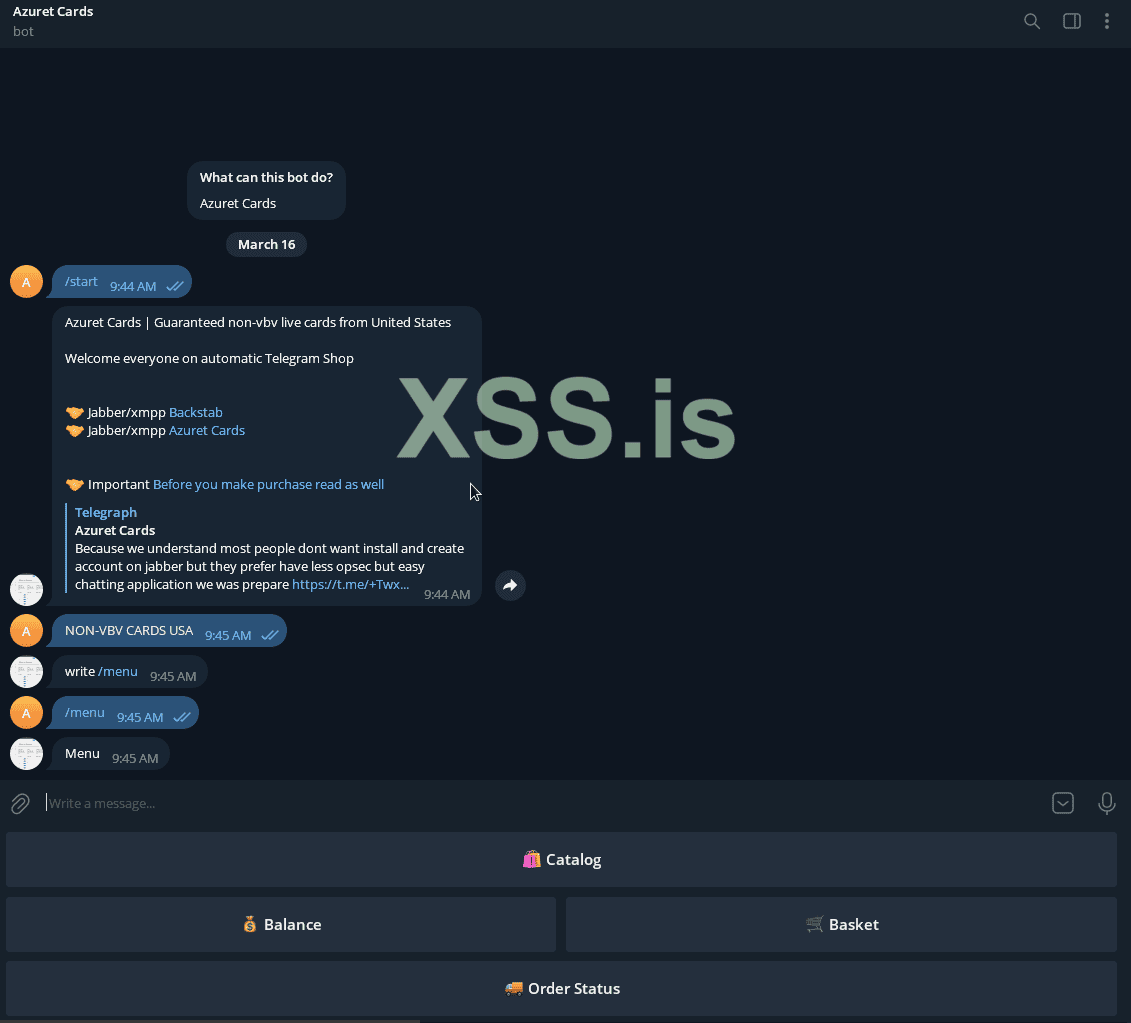This screenshot has height=1023, width=1131.
Task: Open the chat search
Action: (x=1031, y=20)
